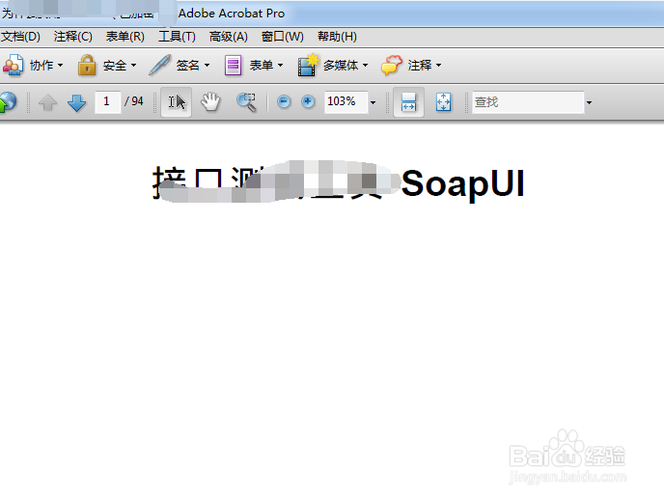Expand the 多媒体 dropdown arrow
This screenshot has width=664, height=500.
(365, 65)
